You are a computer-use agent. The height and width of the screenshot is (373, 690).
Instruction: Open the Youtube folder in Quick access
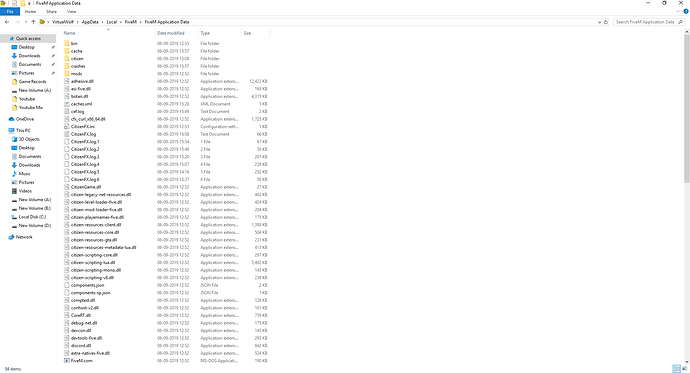26,99
